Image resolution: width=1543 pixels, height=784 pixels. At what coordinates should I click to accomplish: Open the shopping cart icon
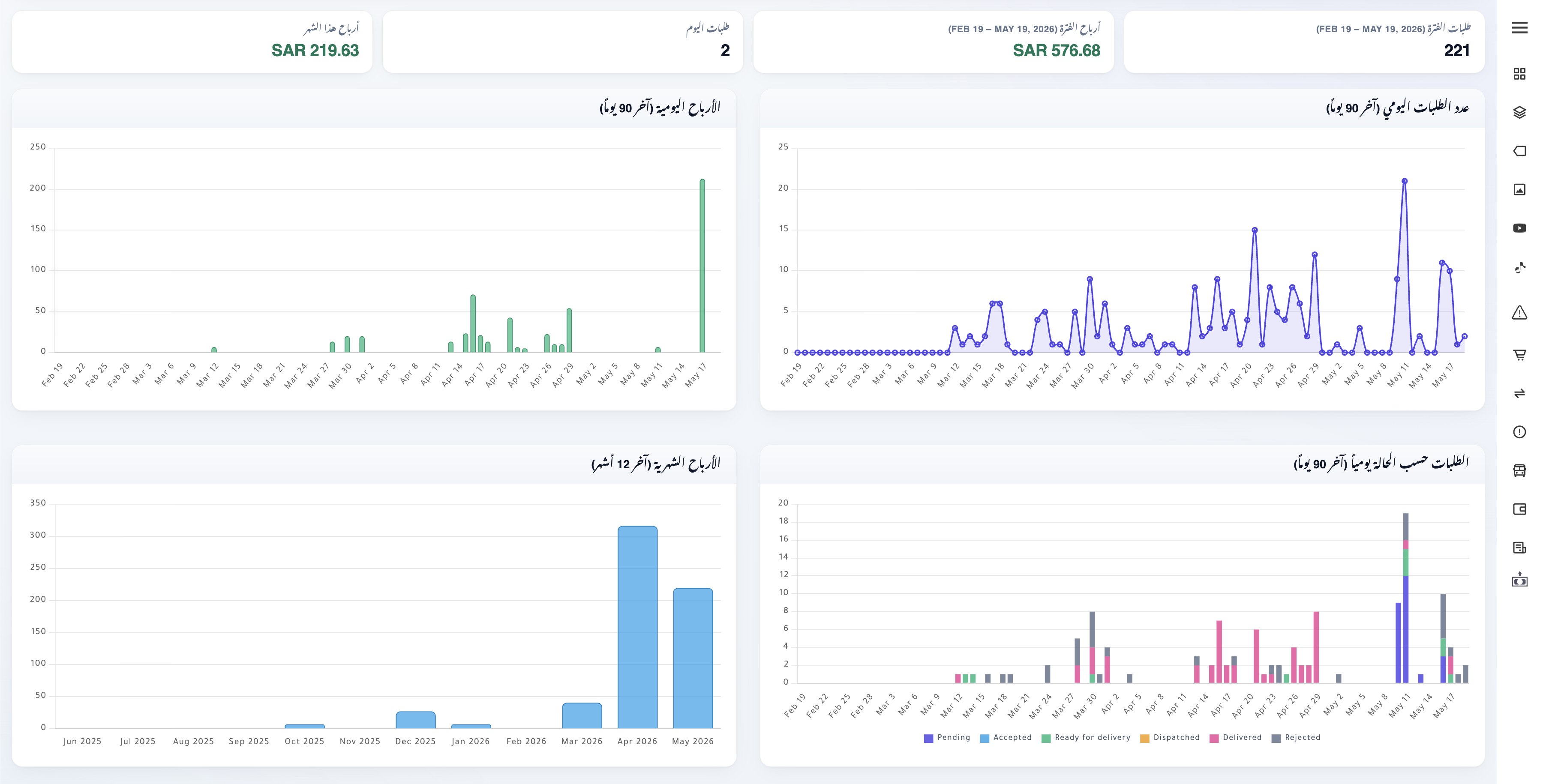click(x=1519, y=355)
